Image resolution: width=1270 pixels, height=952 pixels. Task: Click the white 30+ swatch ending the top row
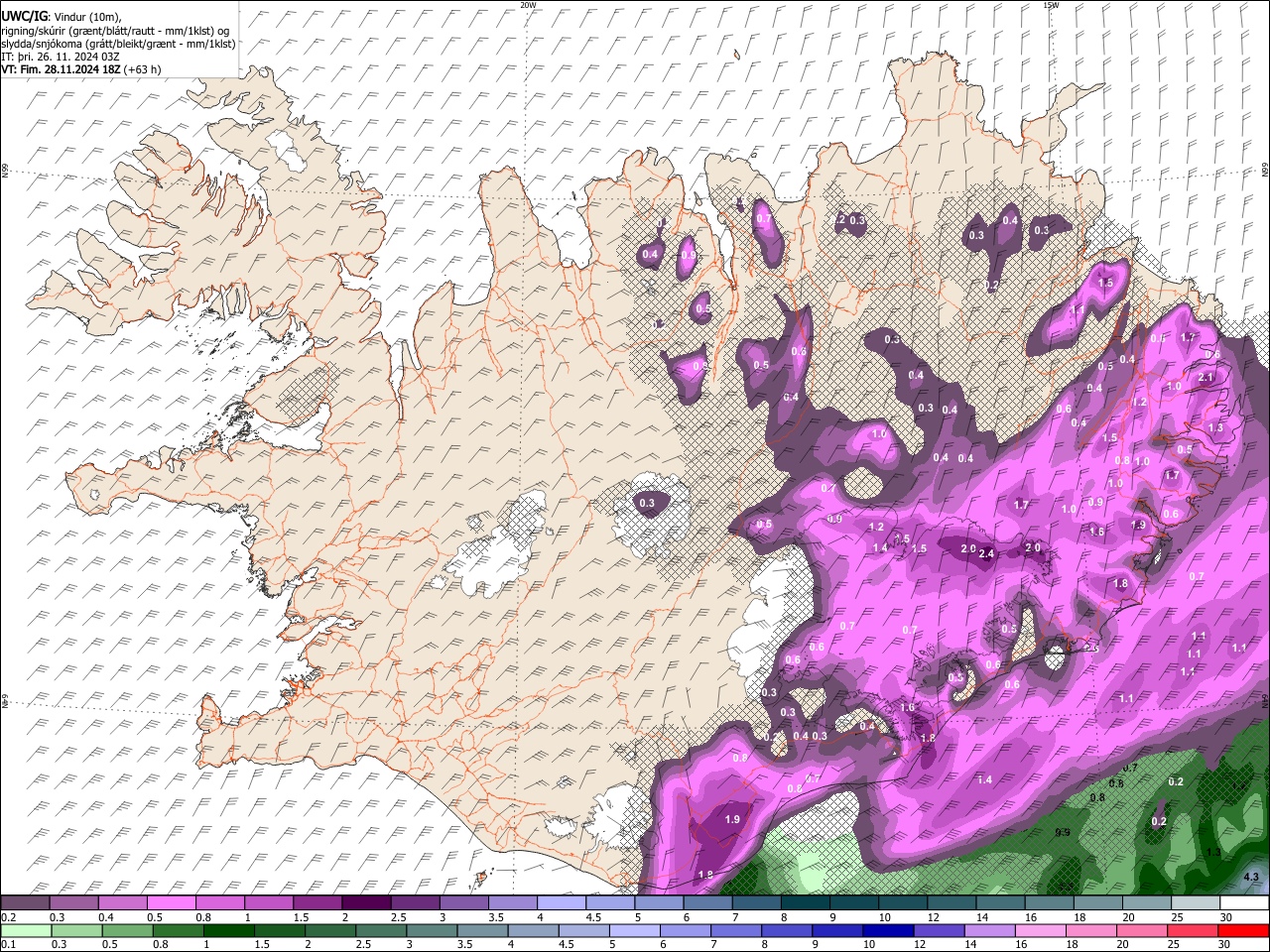tap(1244, 902)
